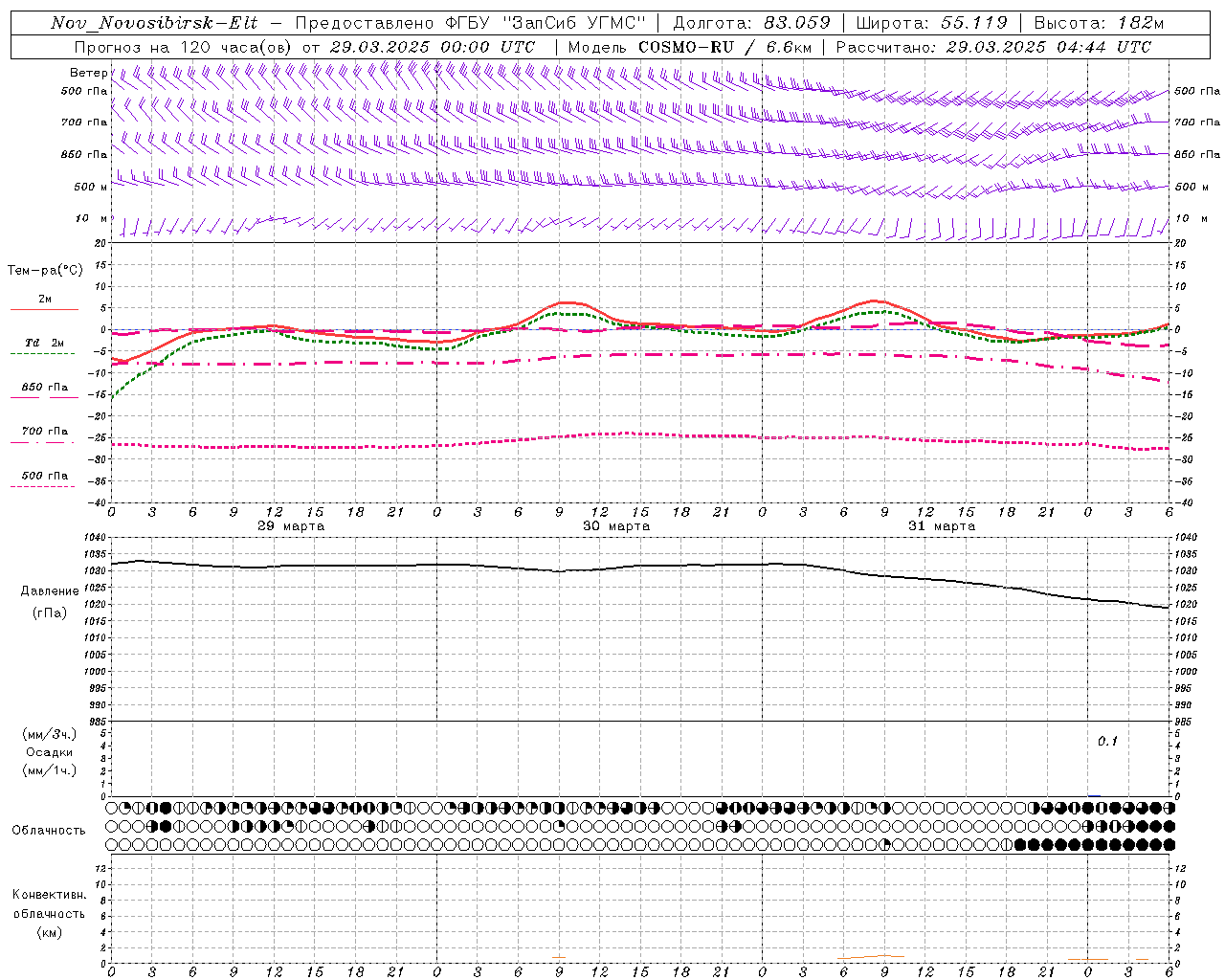The height and width of the screenshot is (980, 1225).
Task: Click the 29 марта date label
Action: tap(291, 526)
